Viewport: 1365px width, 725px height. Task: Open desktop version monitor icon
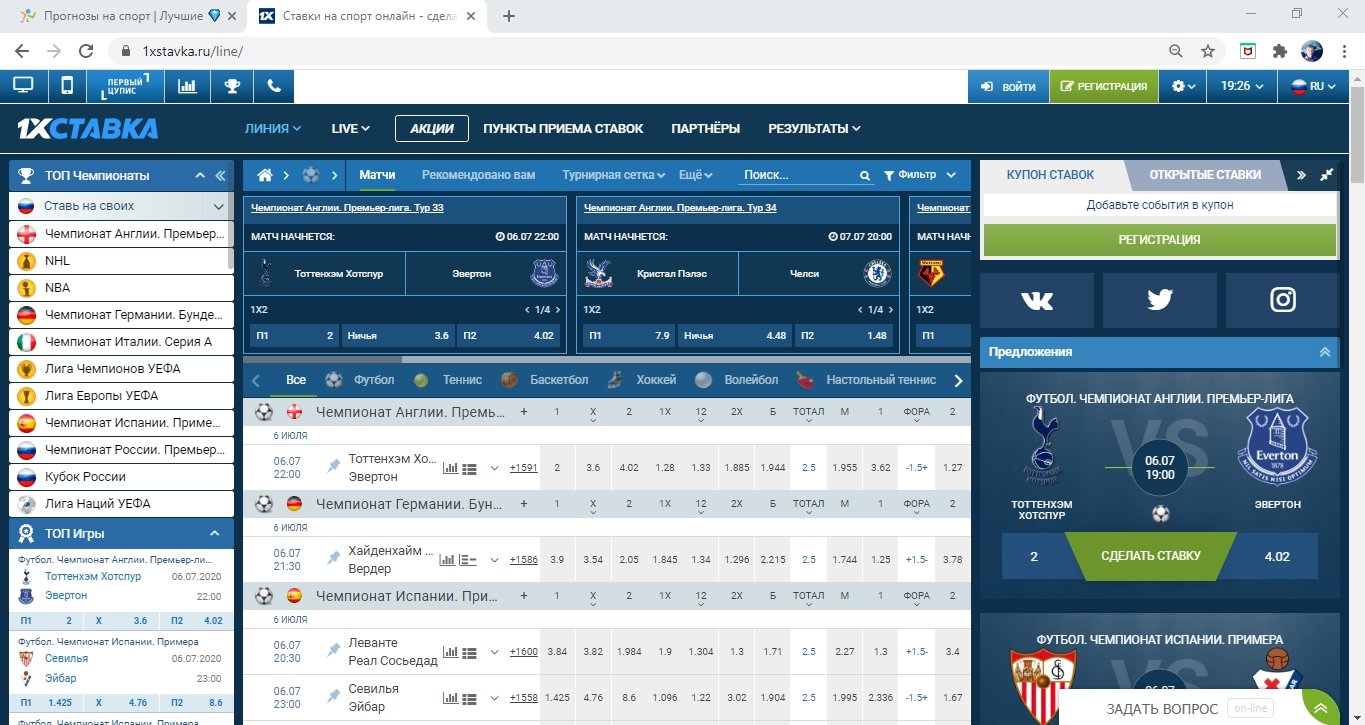[23, 86]
